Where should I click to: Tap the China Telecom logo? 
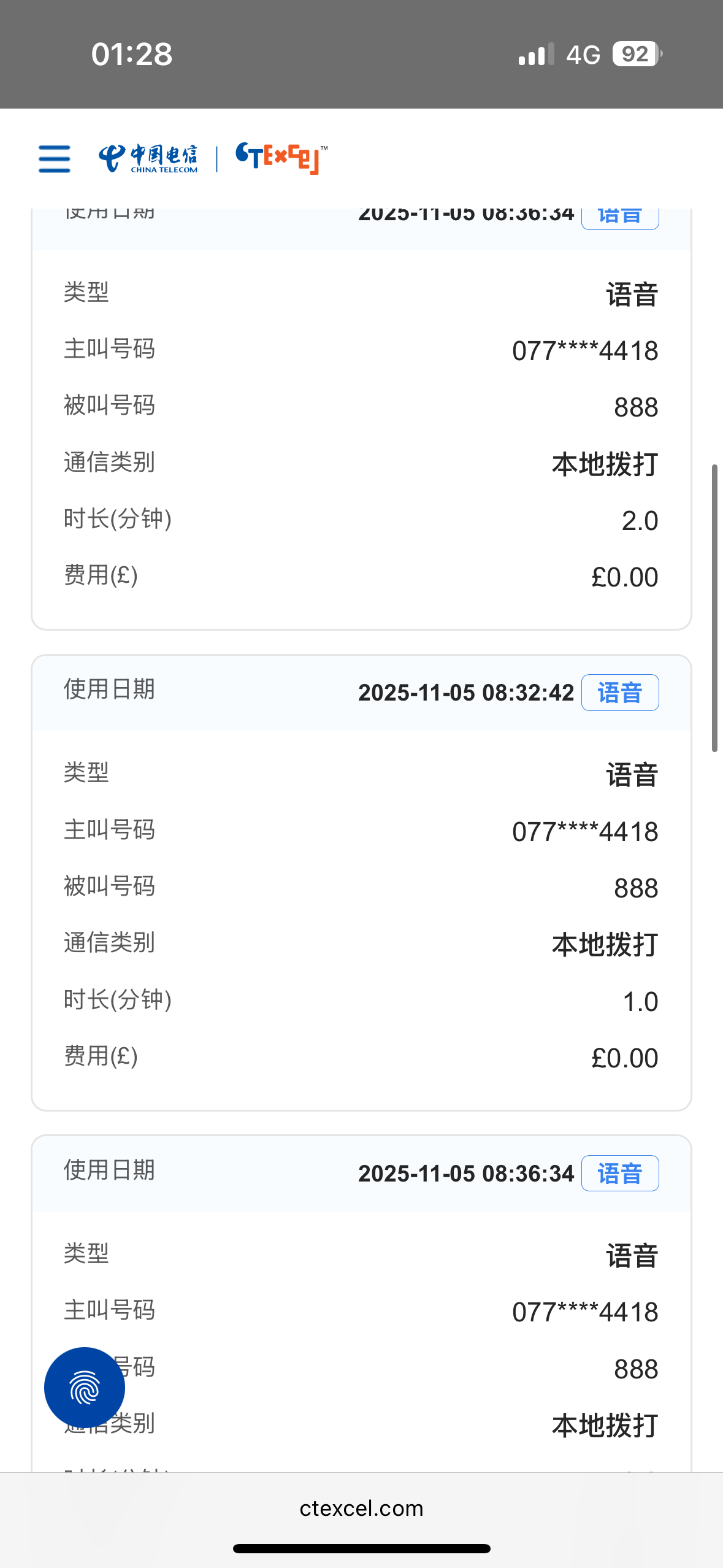(148, 159)
